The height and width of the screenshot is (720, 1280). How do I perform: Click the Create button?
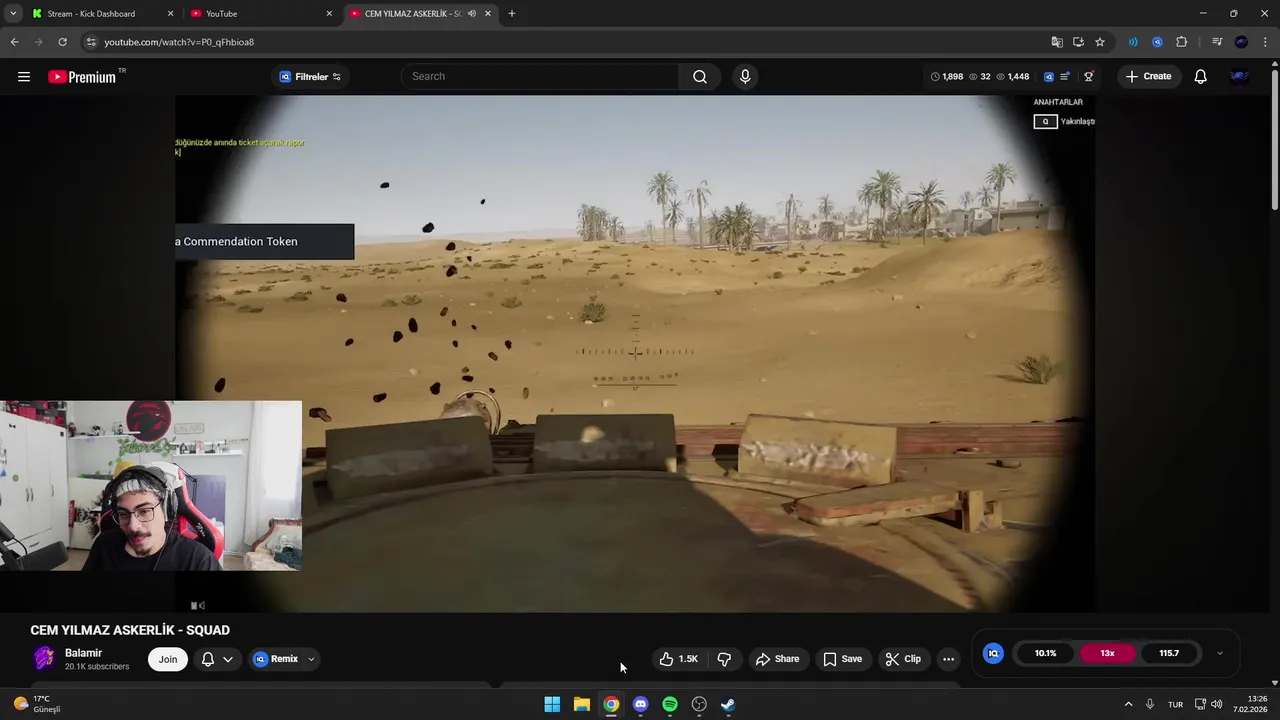click(1147, 77)
